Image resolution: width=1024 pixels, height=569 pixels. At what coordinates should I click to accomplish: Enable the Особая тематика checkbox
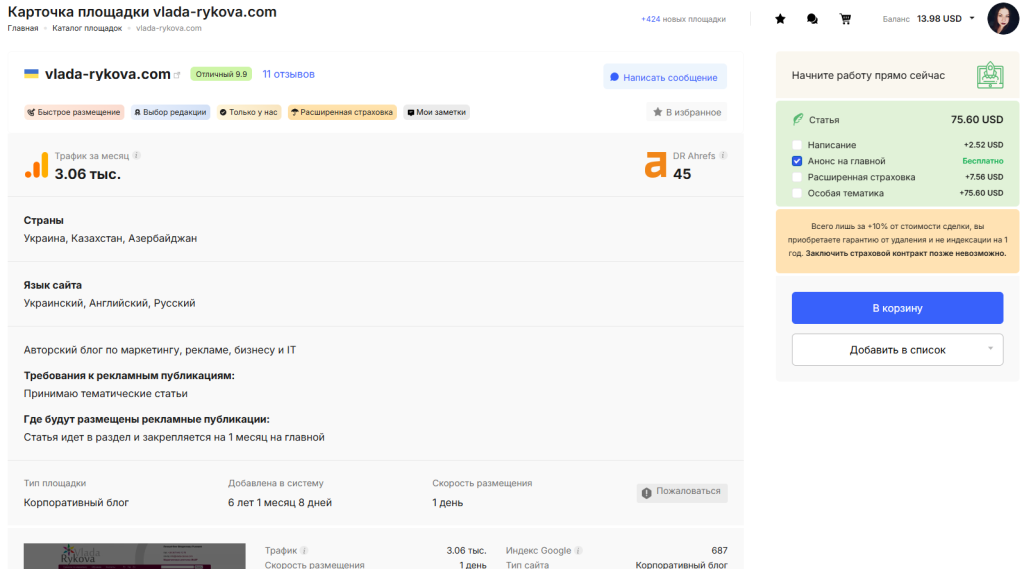(x=797, y=193)
